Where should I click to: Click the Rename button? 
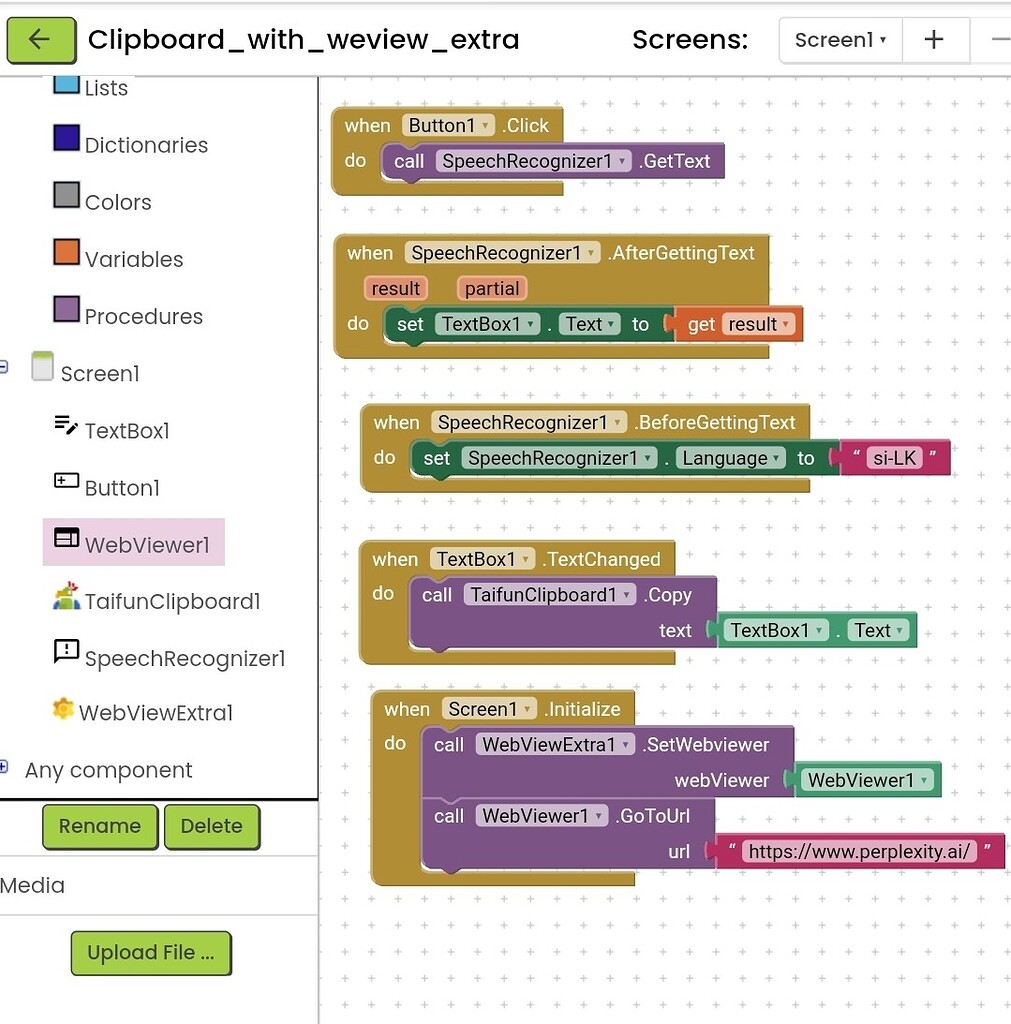coord(99,826)
